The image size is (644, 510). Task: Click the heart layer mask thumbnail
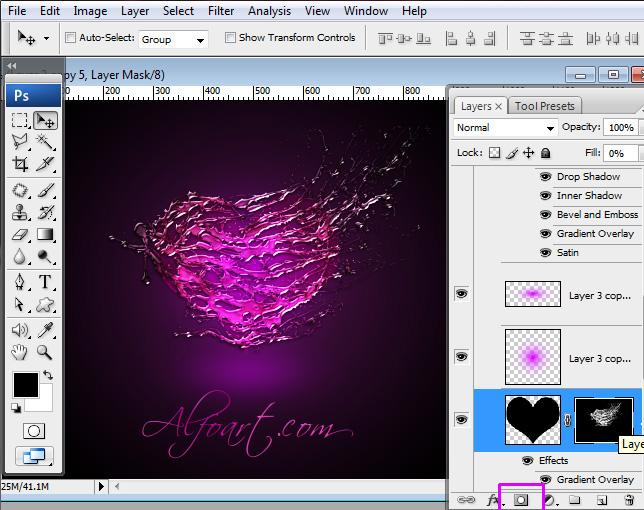click(605, 420)
